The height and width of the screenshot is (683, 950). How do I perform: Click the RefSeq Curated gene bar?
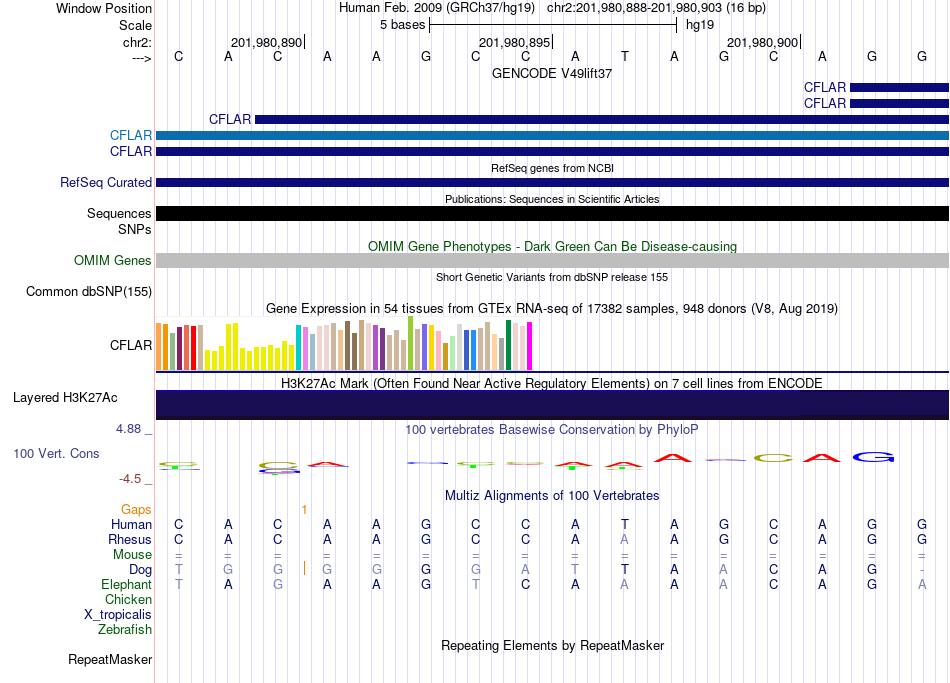[552, 182]
